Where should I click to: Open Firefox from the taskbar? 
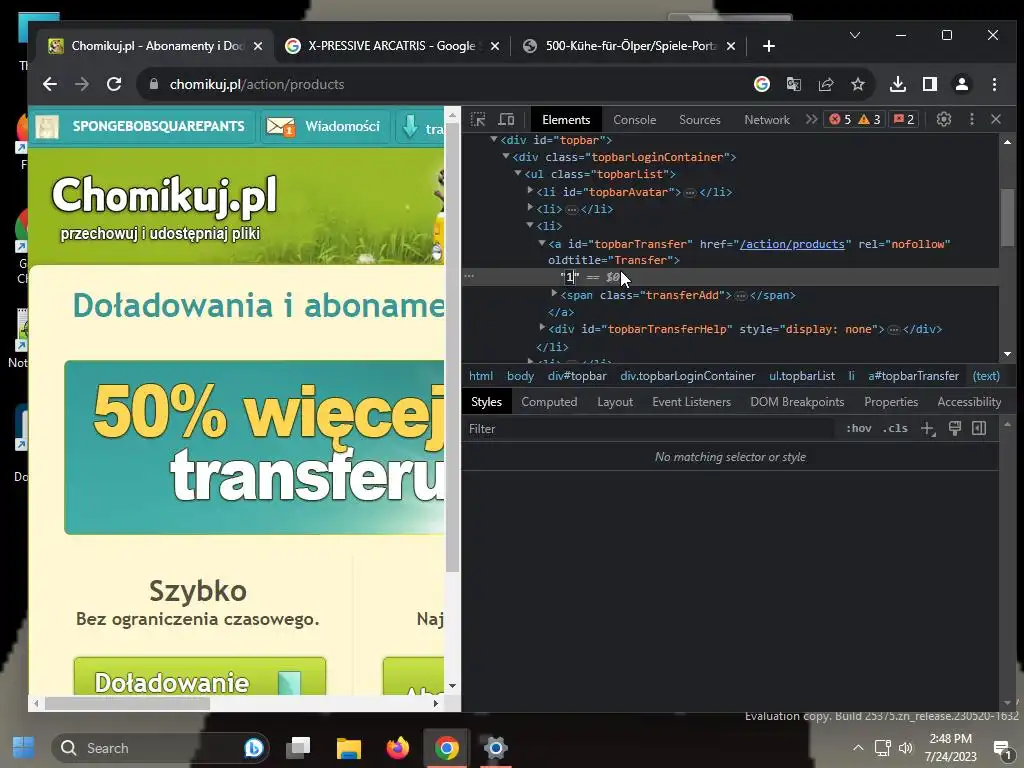point(397,748)
